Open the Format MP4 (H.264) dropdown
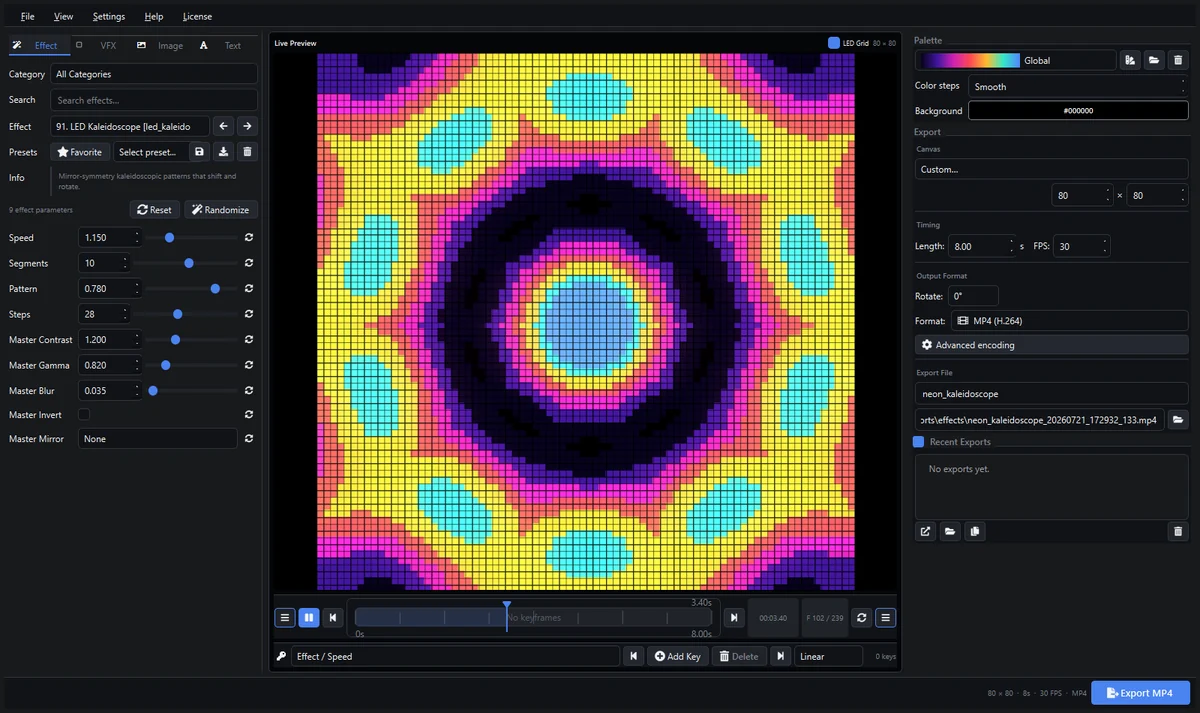The image size is (1200, 713). point(1069,320)
